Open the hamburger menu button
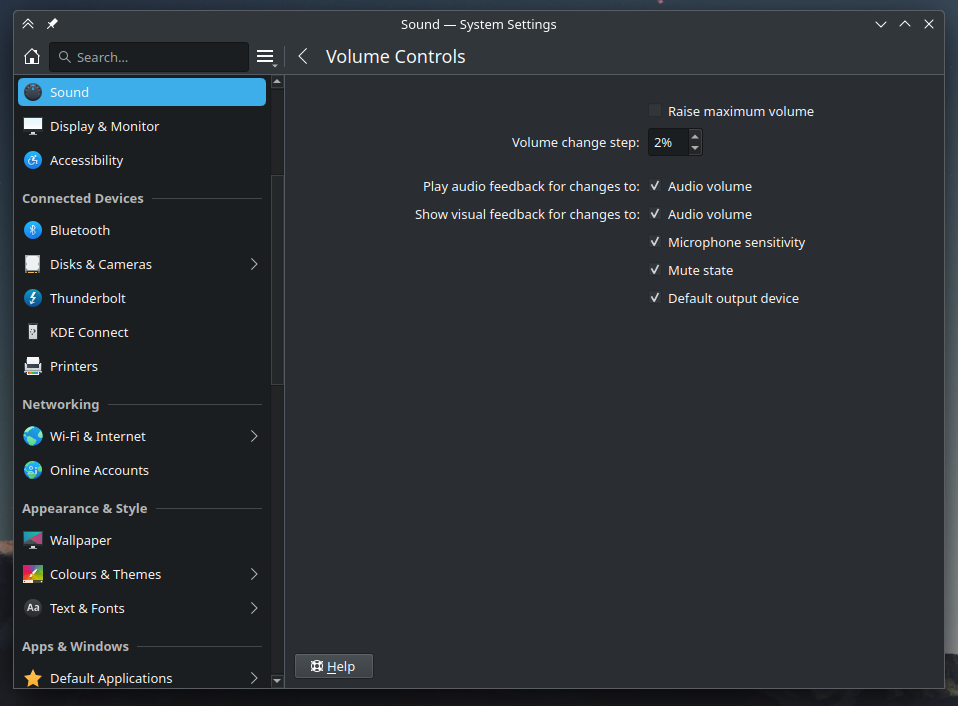 [x=265, y=57]
